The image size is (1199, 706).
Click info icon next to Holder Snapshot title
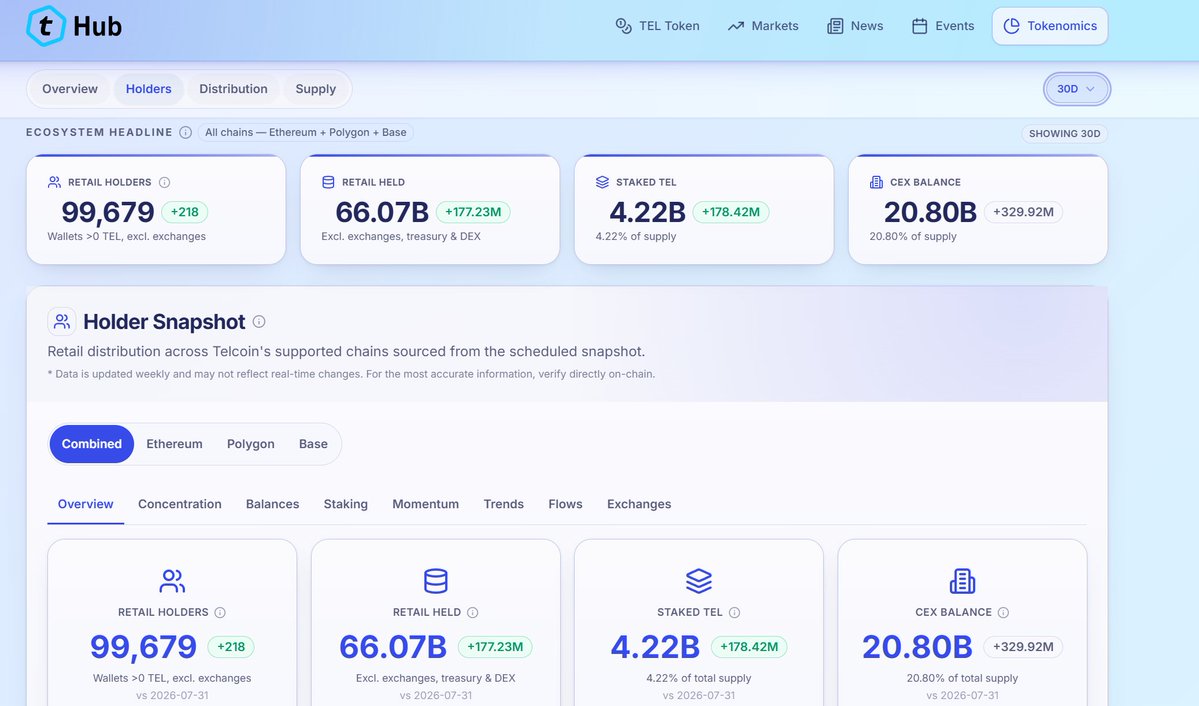259,321
